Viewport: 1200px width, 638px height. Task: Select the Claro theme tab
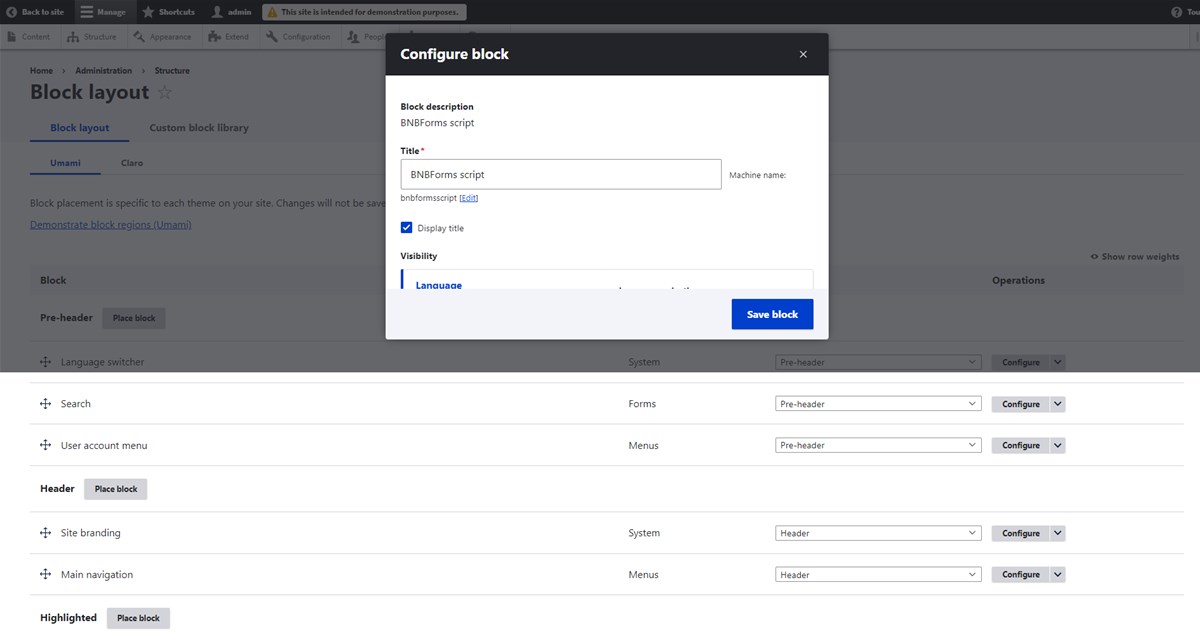(x=132, y=163)
